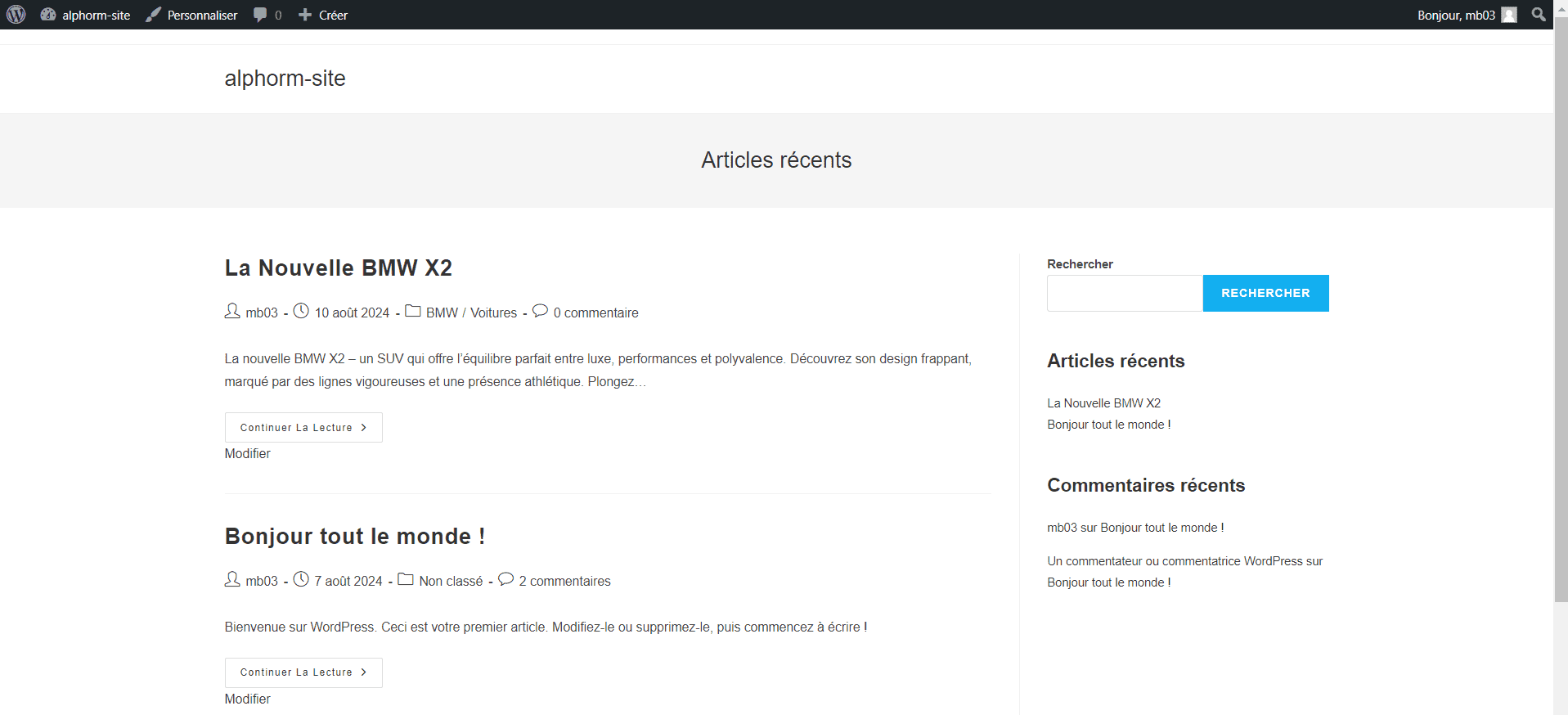Open Un commentateur ou commentatrice WordPress link

(x=1175, y=561)
